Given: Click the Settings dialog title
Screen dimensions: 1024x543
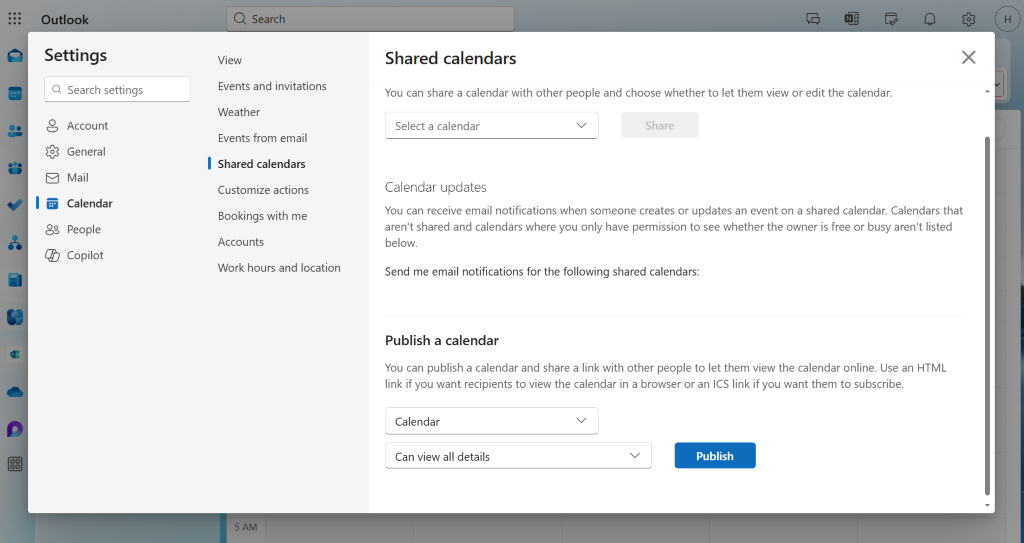Looking at the screenshot, I should tap(76, 55).
